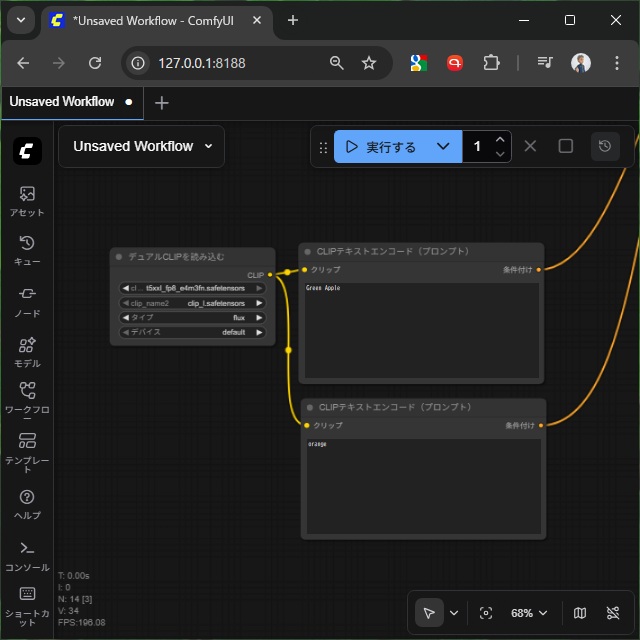
Task: Open the モデル (Models) sidebar panel
Action: coord(27,351)
